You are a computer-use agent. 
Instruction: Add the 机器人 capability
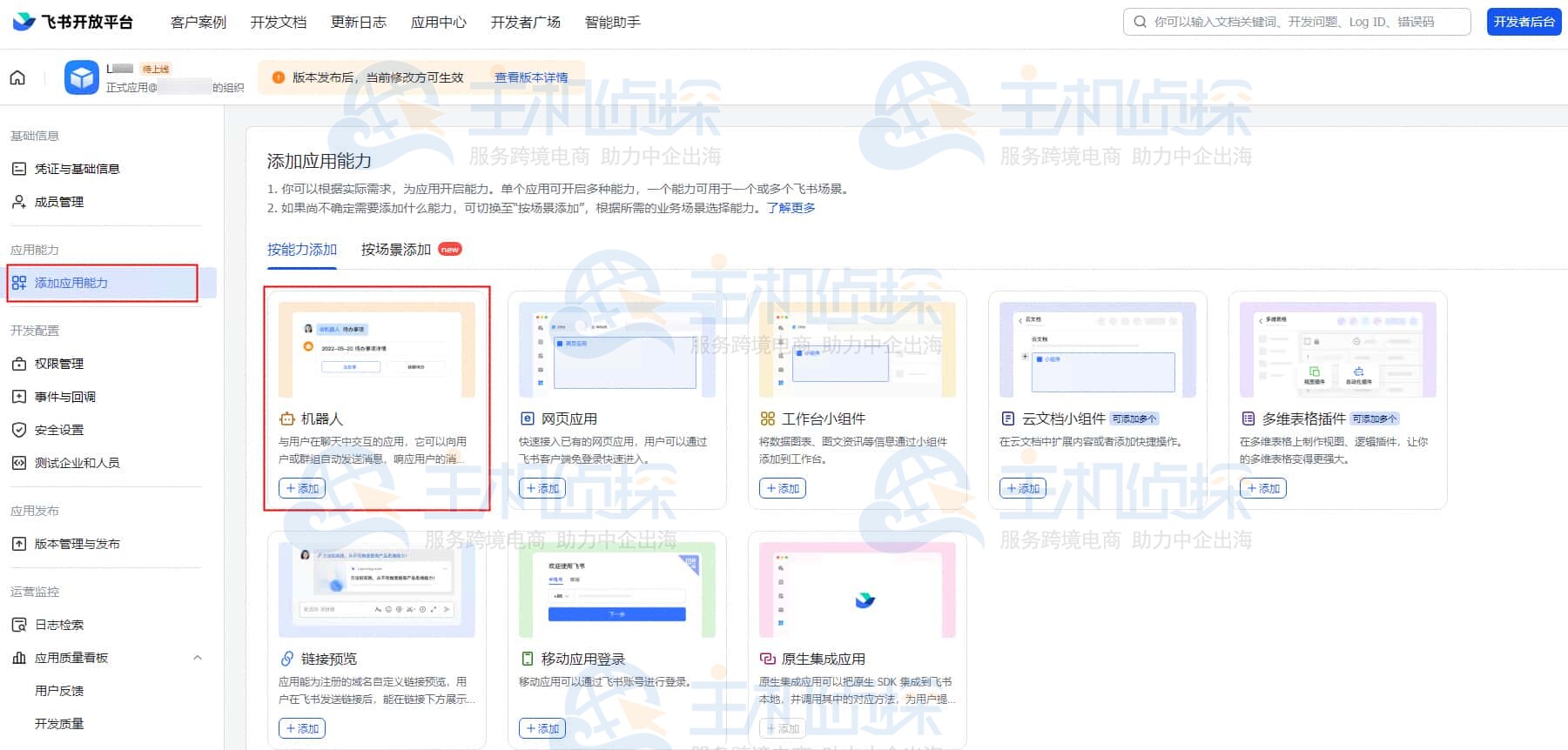pos(301,488)
